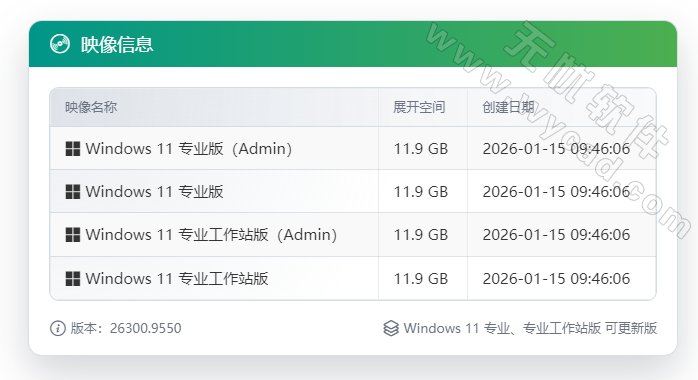Select the Windows 11 专业版 image name
Image resolution: width=698 pixels, height=380 pixels.
point(154,192)
